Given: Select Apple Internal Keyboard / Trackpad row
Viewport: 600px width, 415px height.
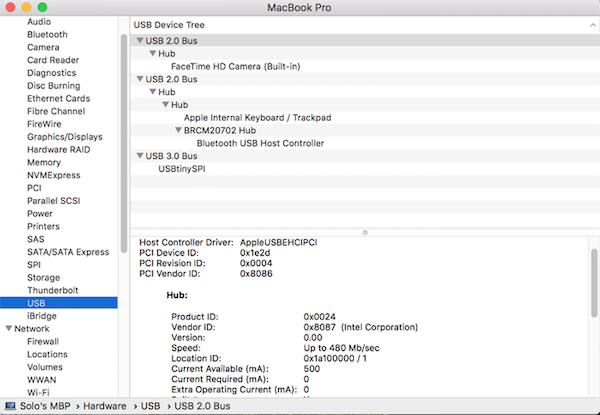Looking at the screenshot, I should coord(365,118).
